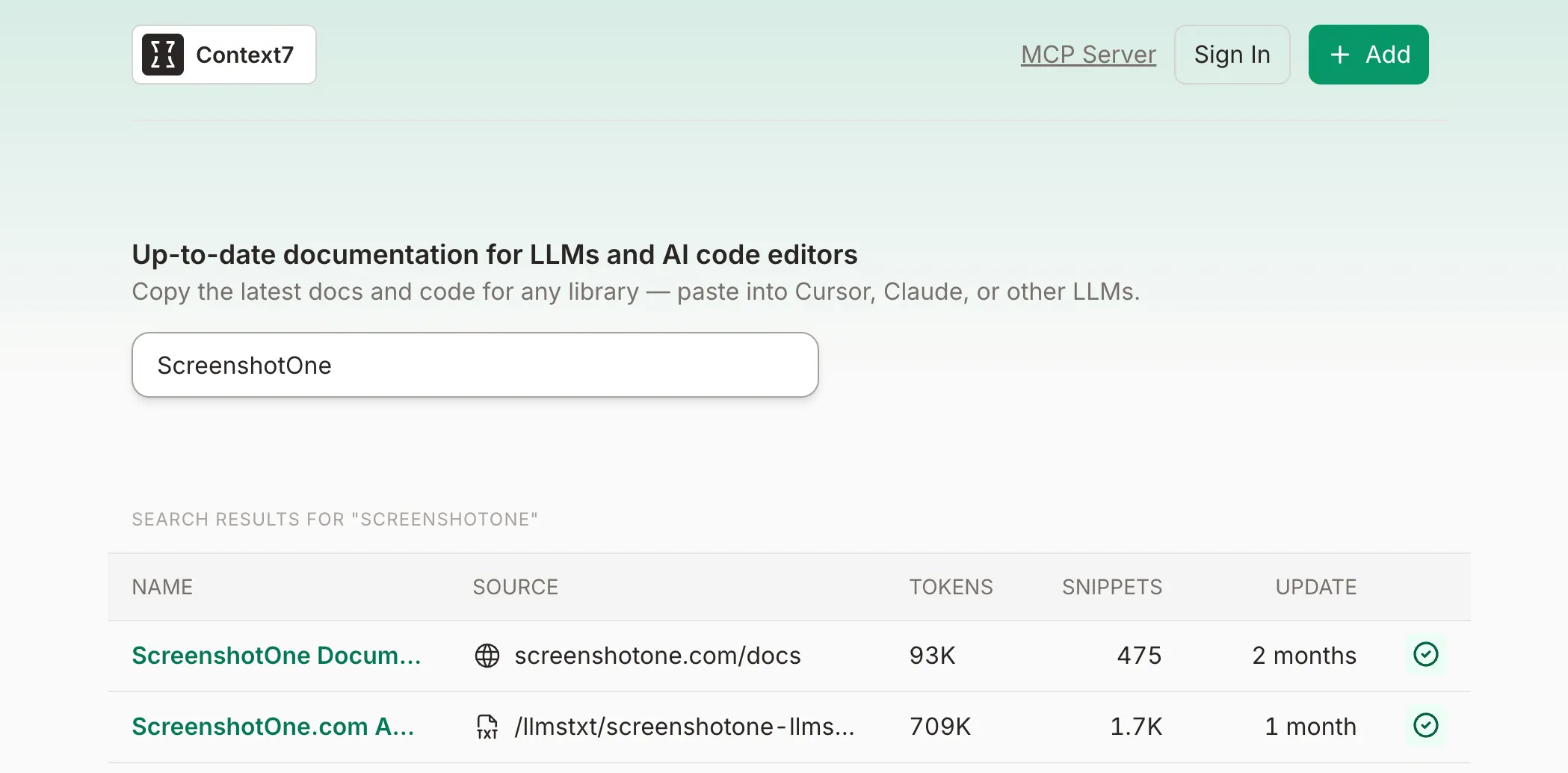Click the Context7 logo icon
Screen dimensions: 1568x773
(164, 54)
